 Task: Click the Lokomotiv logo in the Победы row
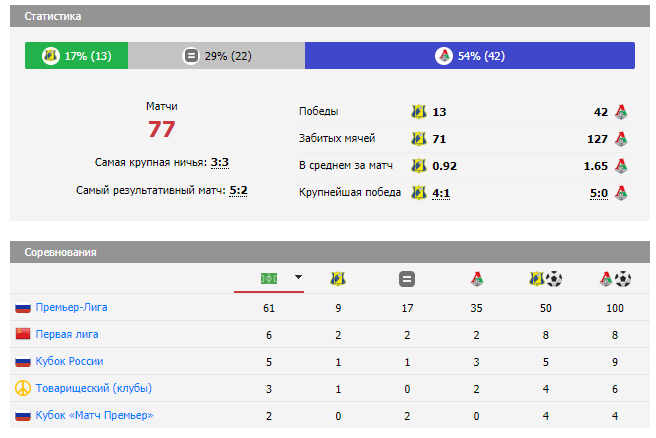[621, 111]
